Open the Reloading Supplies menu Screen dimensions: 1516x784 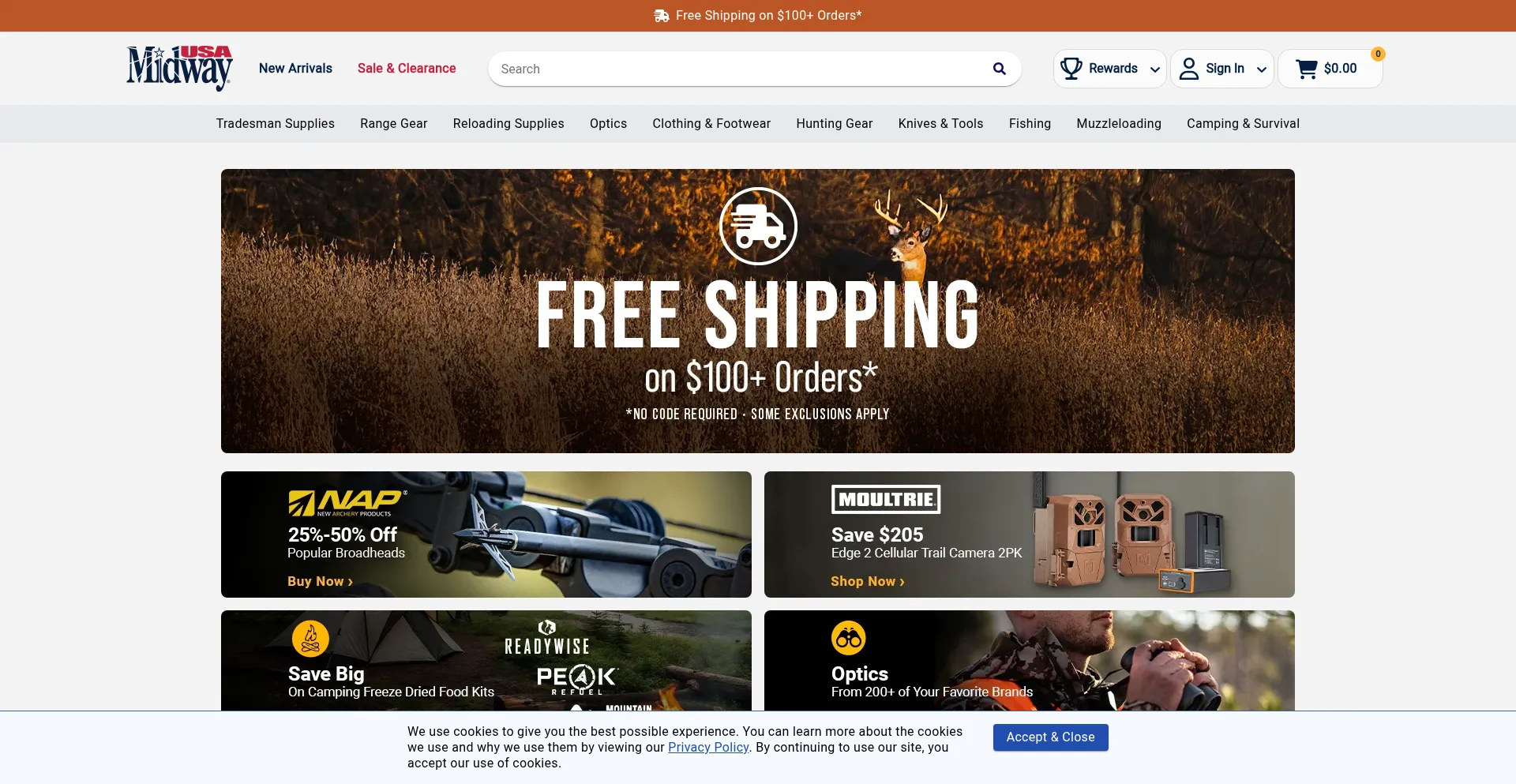[x=508, y=123]
